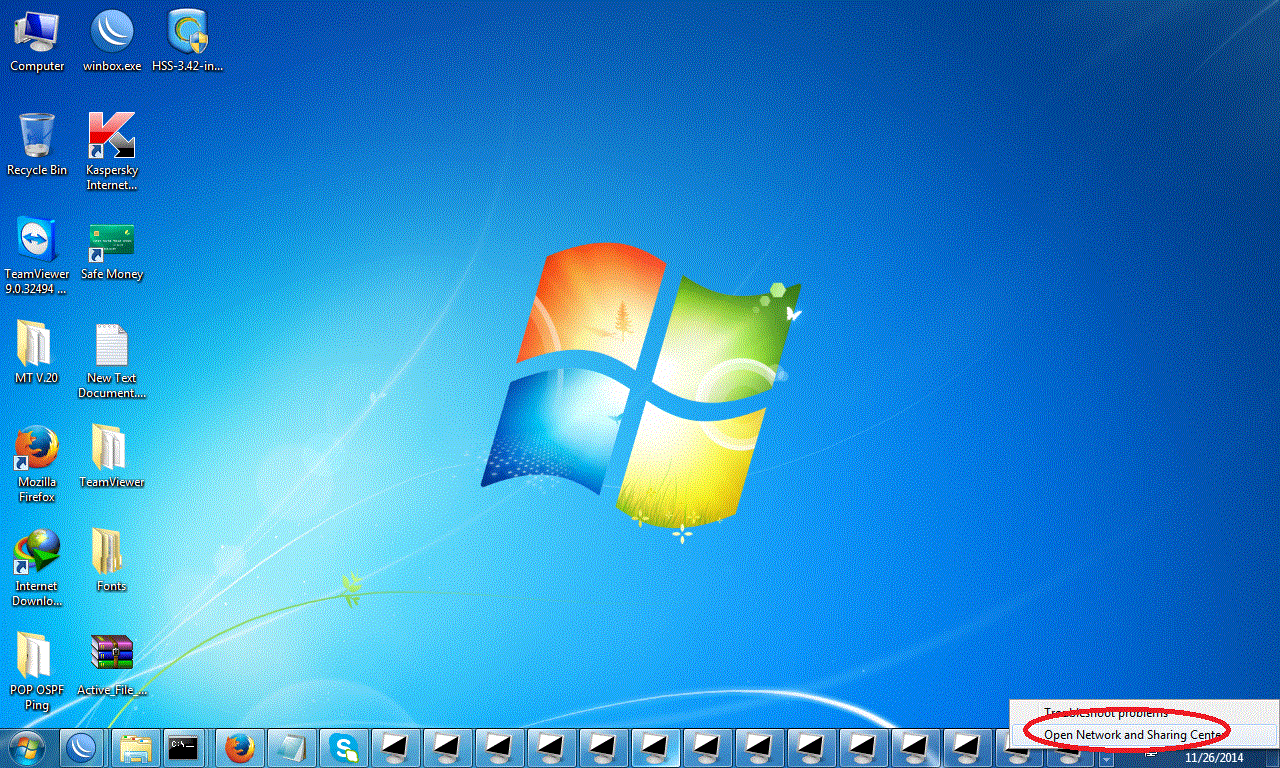Select the Internet Download Manager shortcut

tap(37, 568)
